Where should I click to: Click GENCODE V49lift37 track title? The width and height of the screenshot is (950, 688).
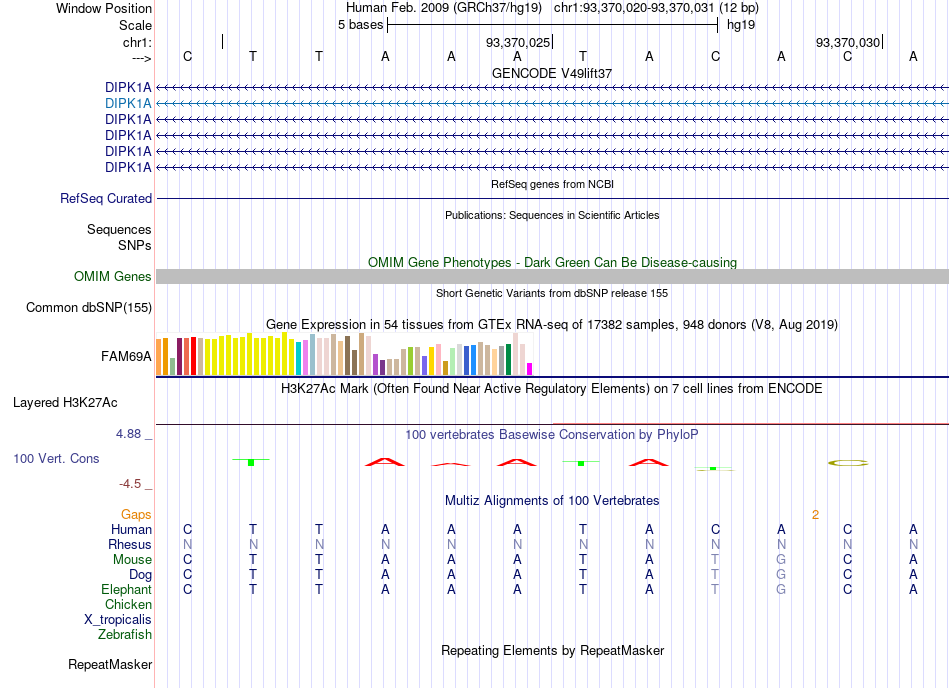(552, 73)
